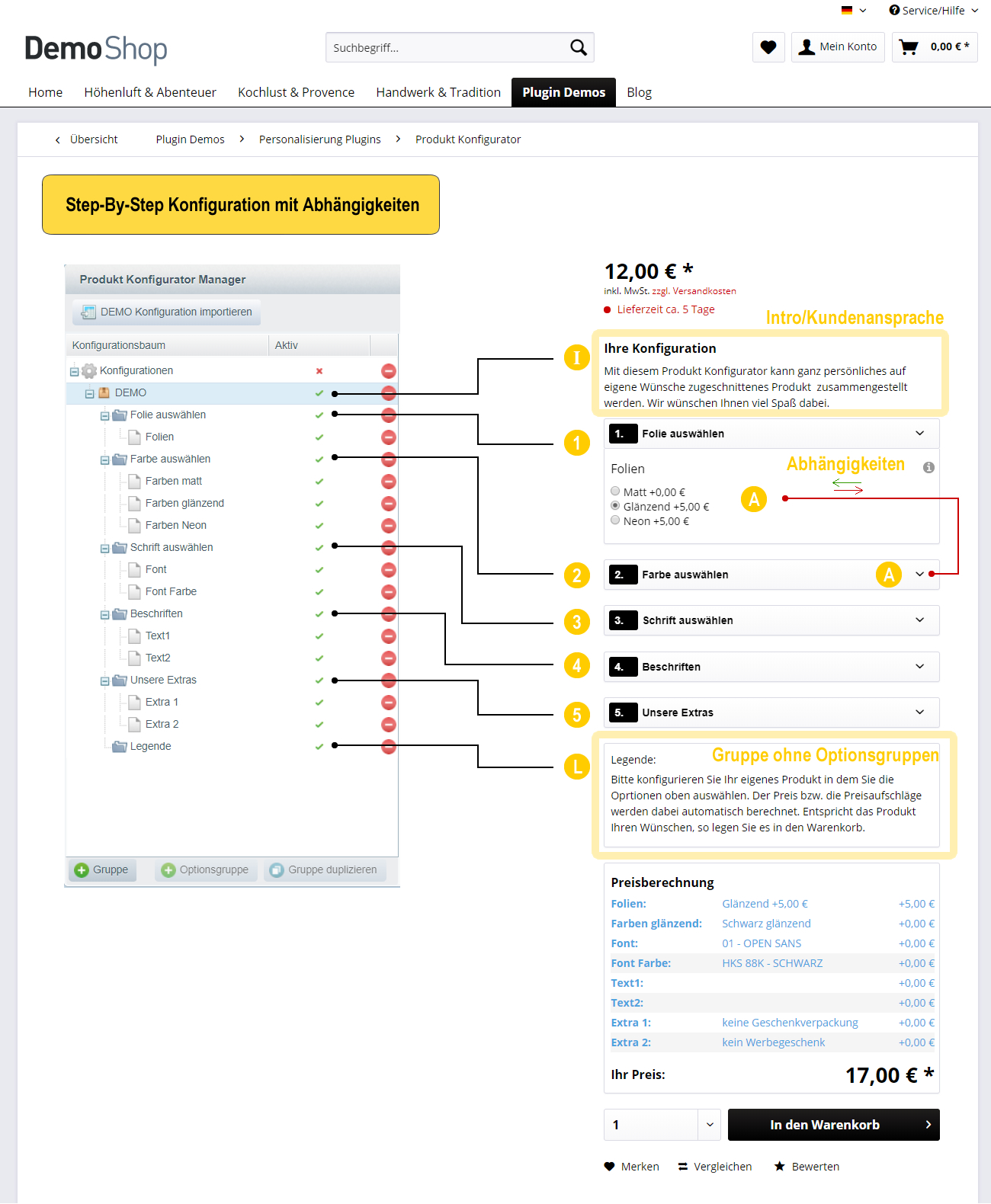Open the shopping cart icon
Viewport: 991px width, 1204px height.
[x=909, y=47]
